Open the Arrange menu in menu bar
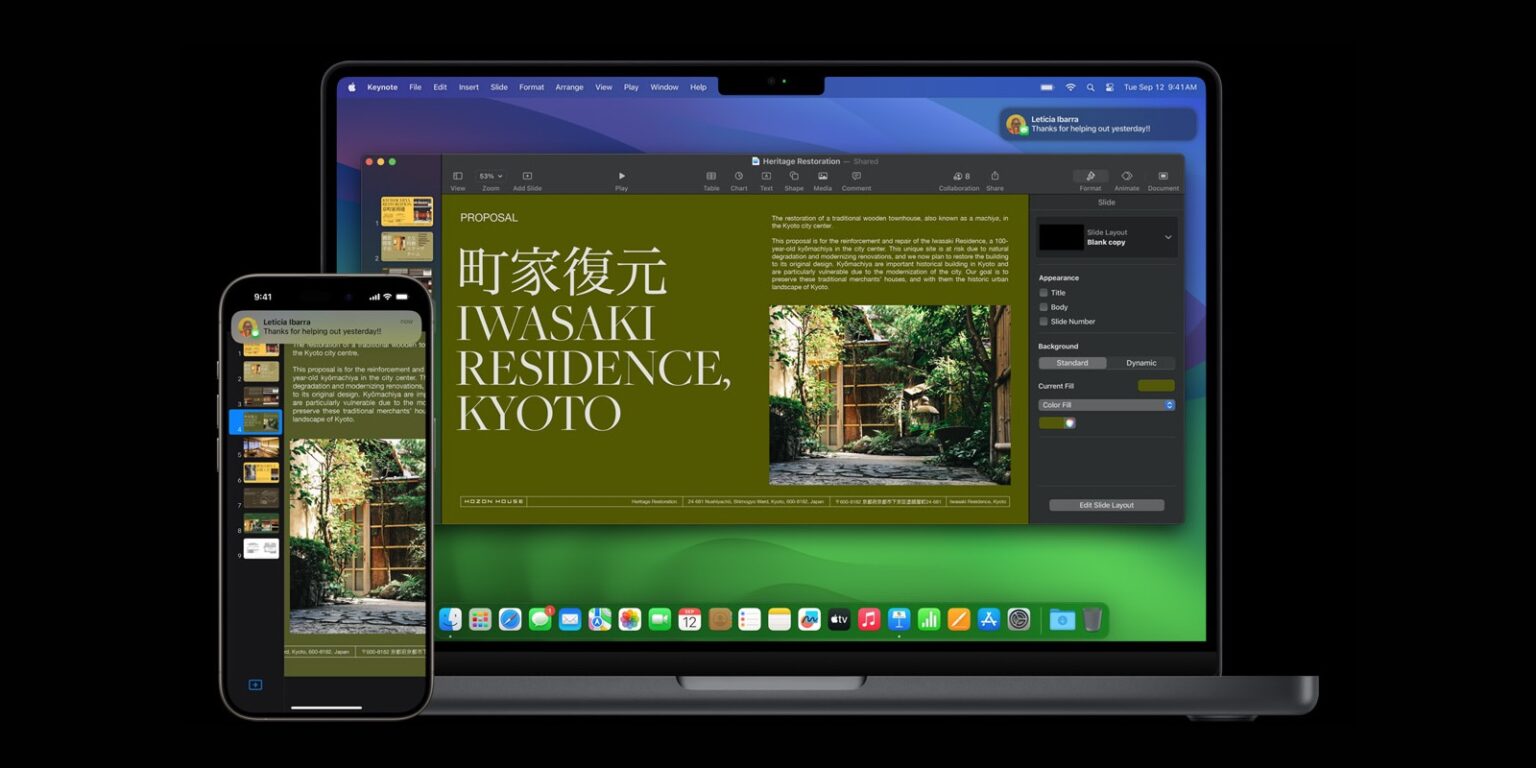 coord(569,87)
